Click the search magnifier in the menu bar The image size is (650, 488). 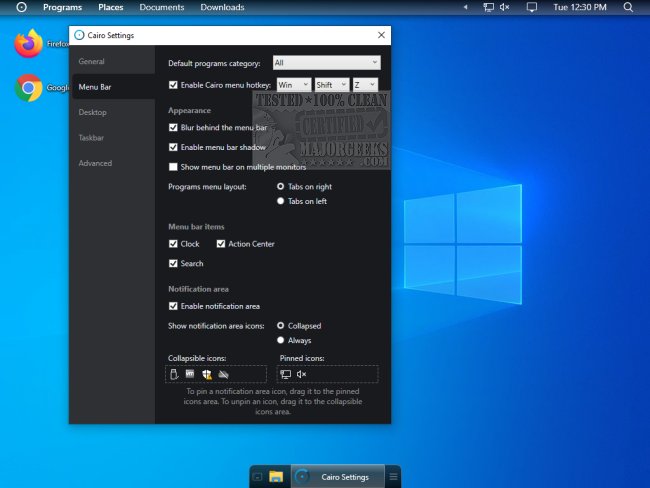click(x=629, y=7)
